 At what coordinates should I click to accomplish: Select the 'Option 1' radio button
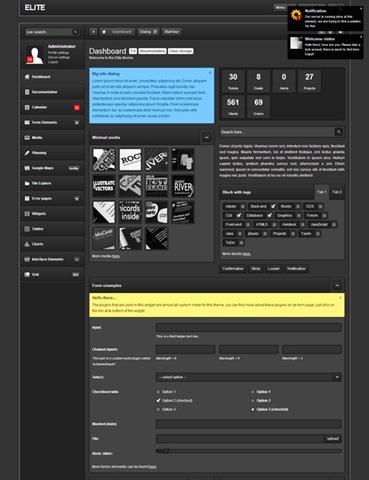tap(253, 392)
